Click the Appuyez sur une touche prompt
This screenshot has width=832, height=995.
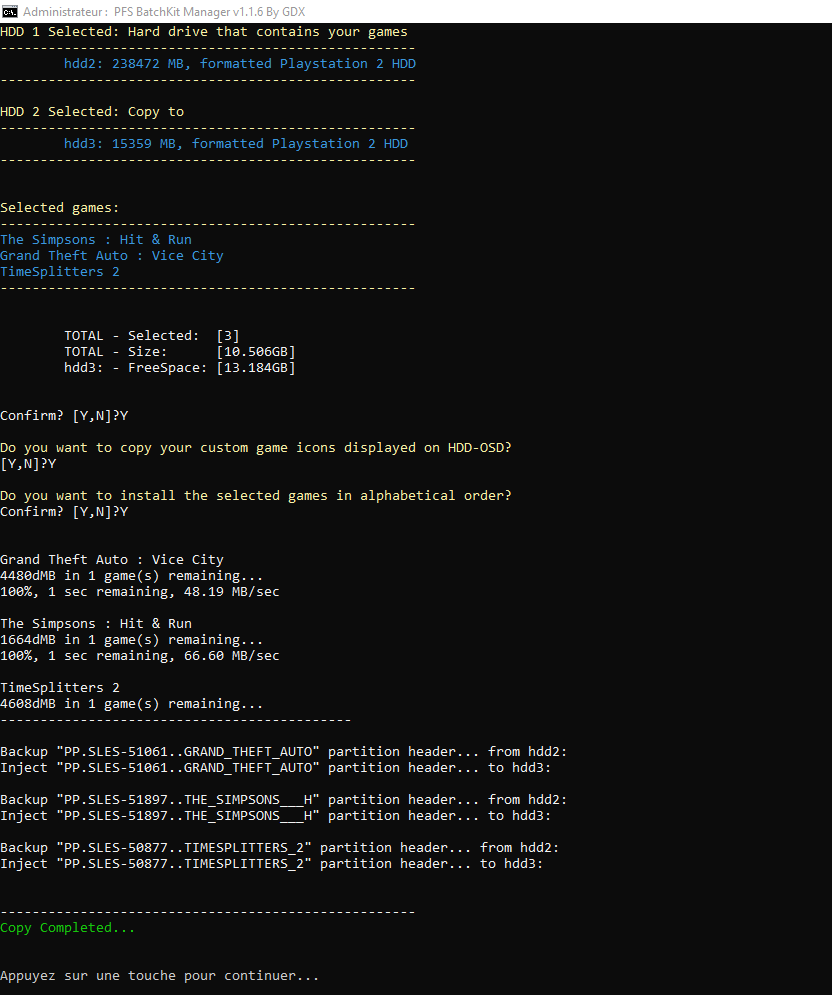[159, 976]
